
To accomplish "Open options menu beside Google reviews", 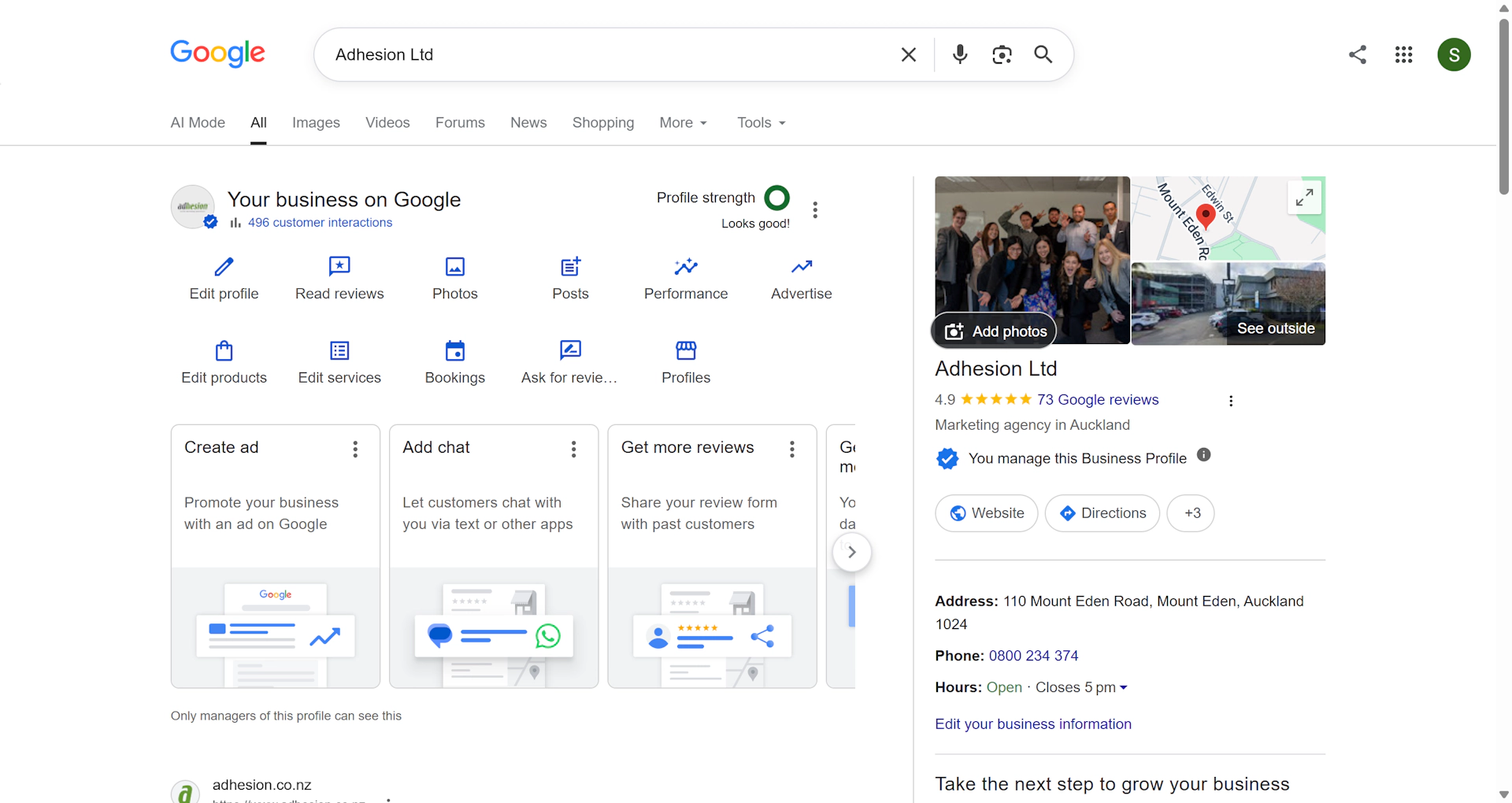I will pos(1231,401).
